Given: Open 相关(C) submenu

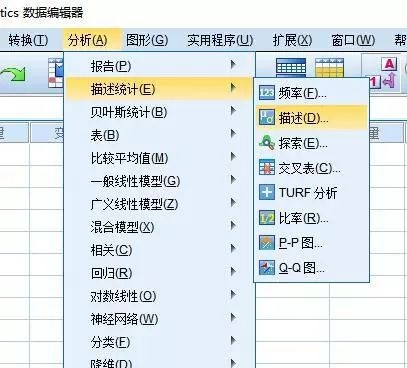Looking at the screenshot, I should (159, 250).
